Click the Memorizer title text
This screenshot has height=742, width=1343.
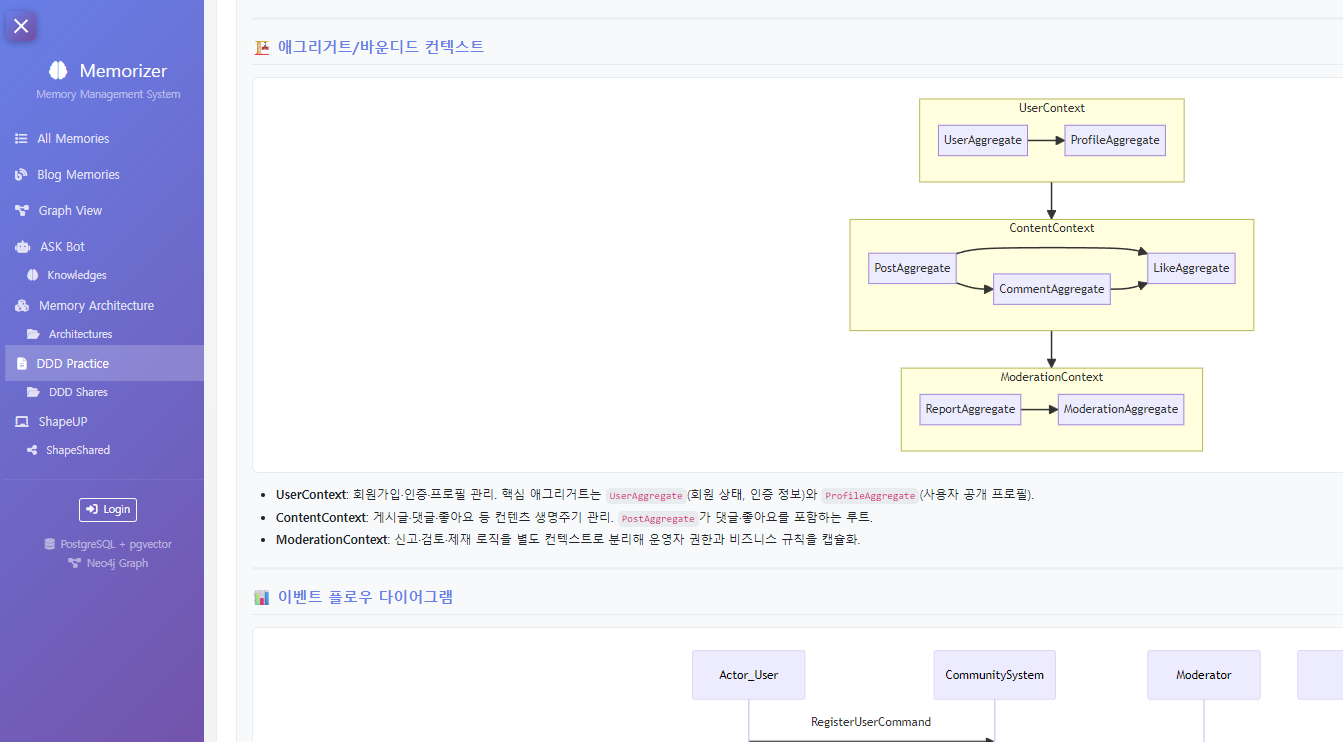coord(123,71)
